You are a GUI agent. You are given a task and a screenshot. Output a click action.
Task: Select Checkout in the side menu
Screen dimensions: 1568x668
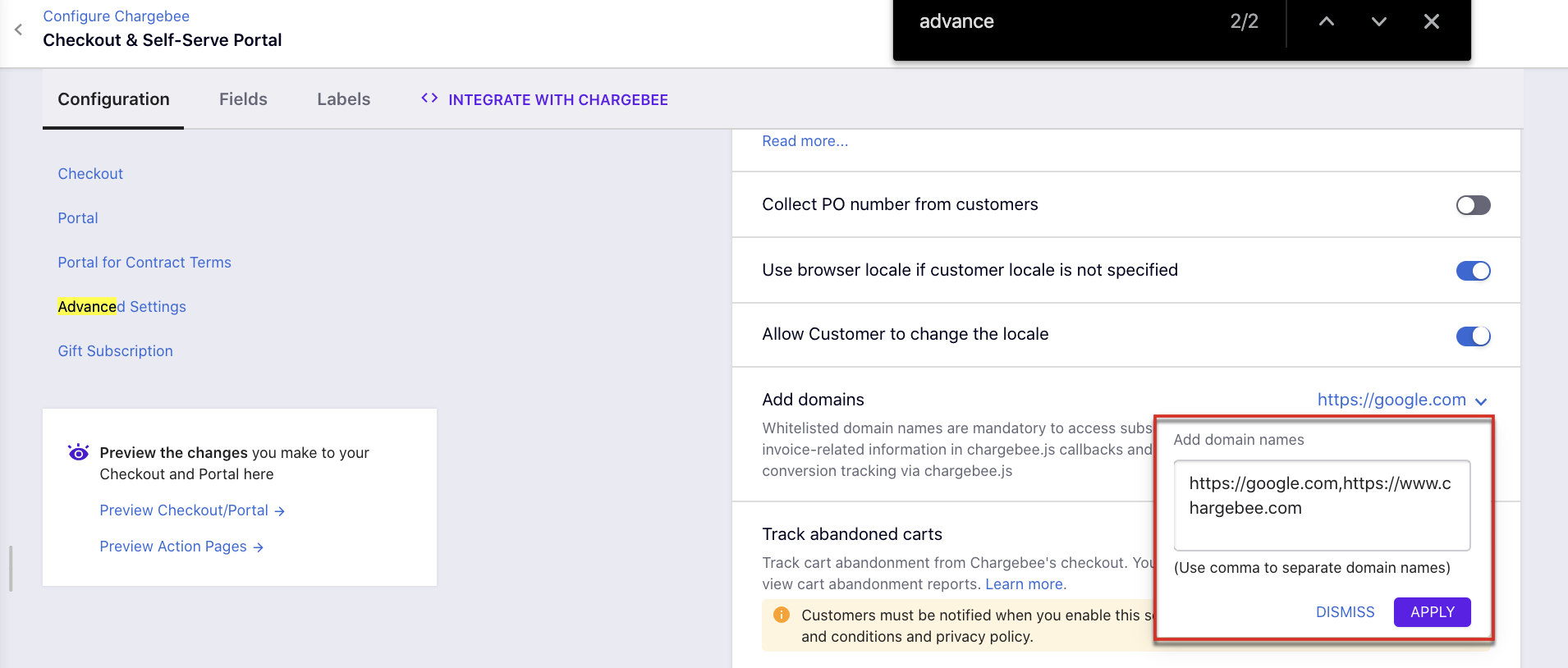(x=90, y=174)
